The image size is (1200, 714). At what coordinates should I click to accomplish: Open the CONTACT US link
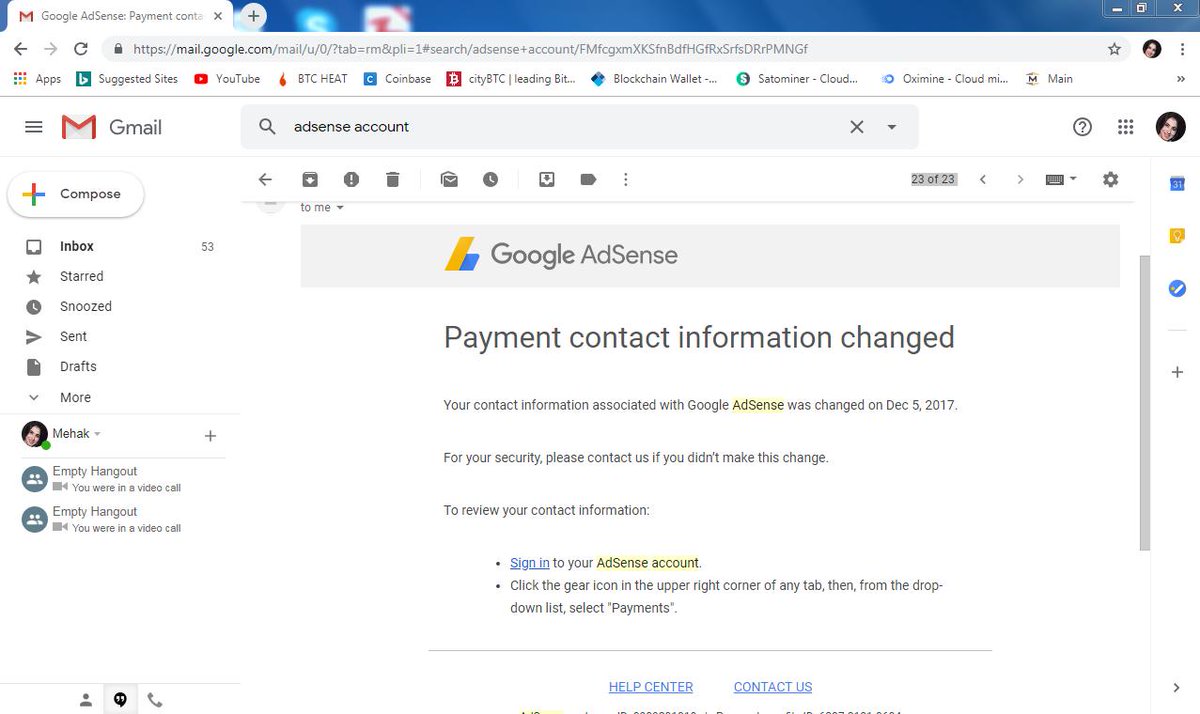tap(773, 687)
